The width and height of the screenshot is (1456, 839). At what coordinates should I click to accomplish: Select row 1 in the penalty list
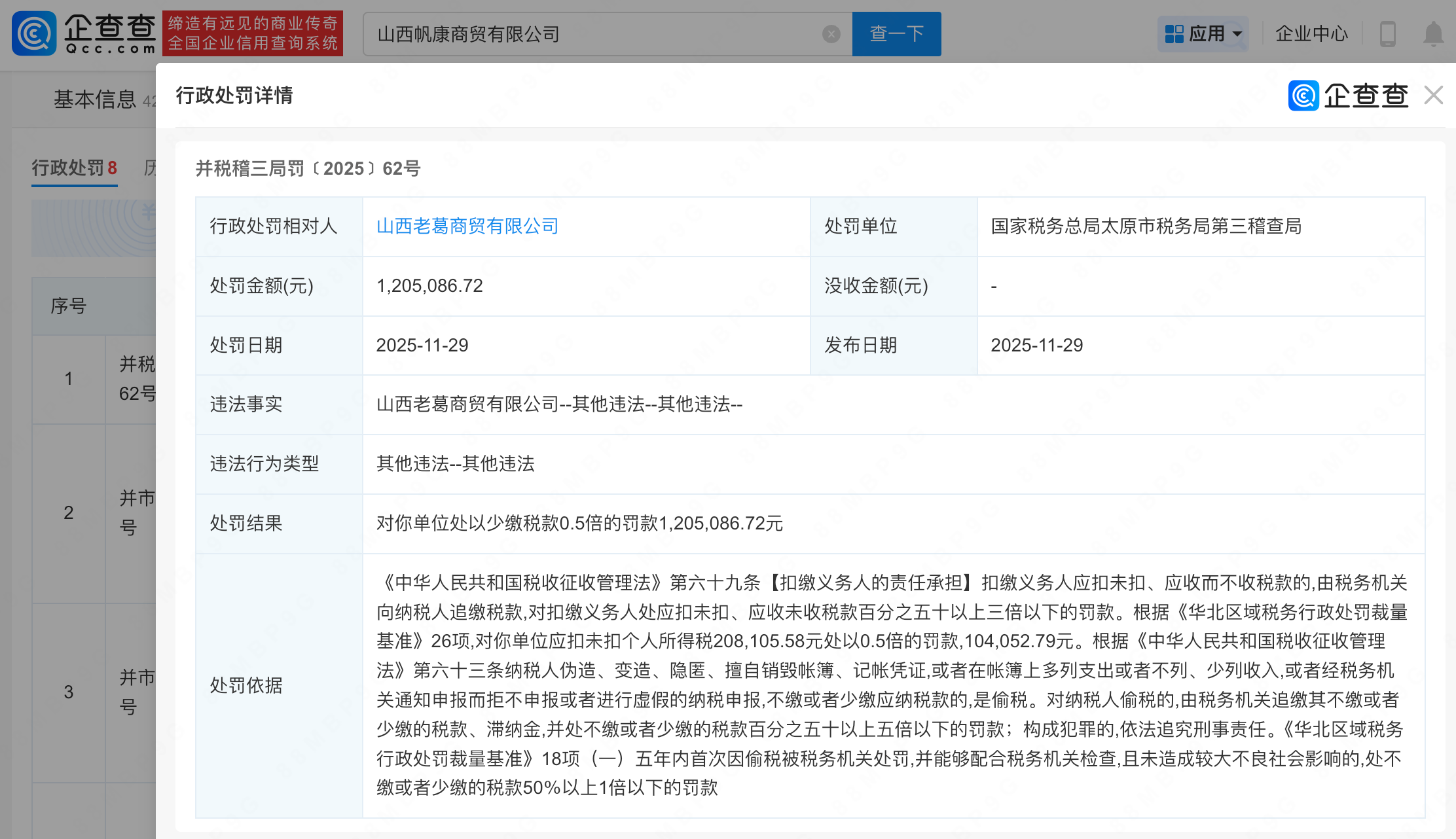click(69, 378)
